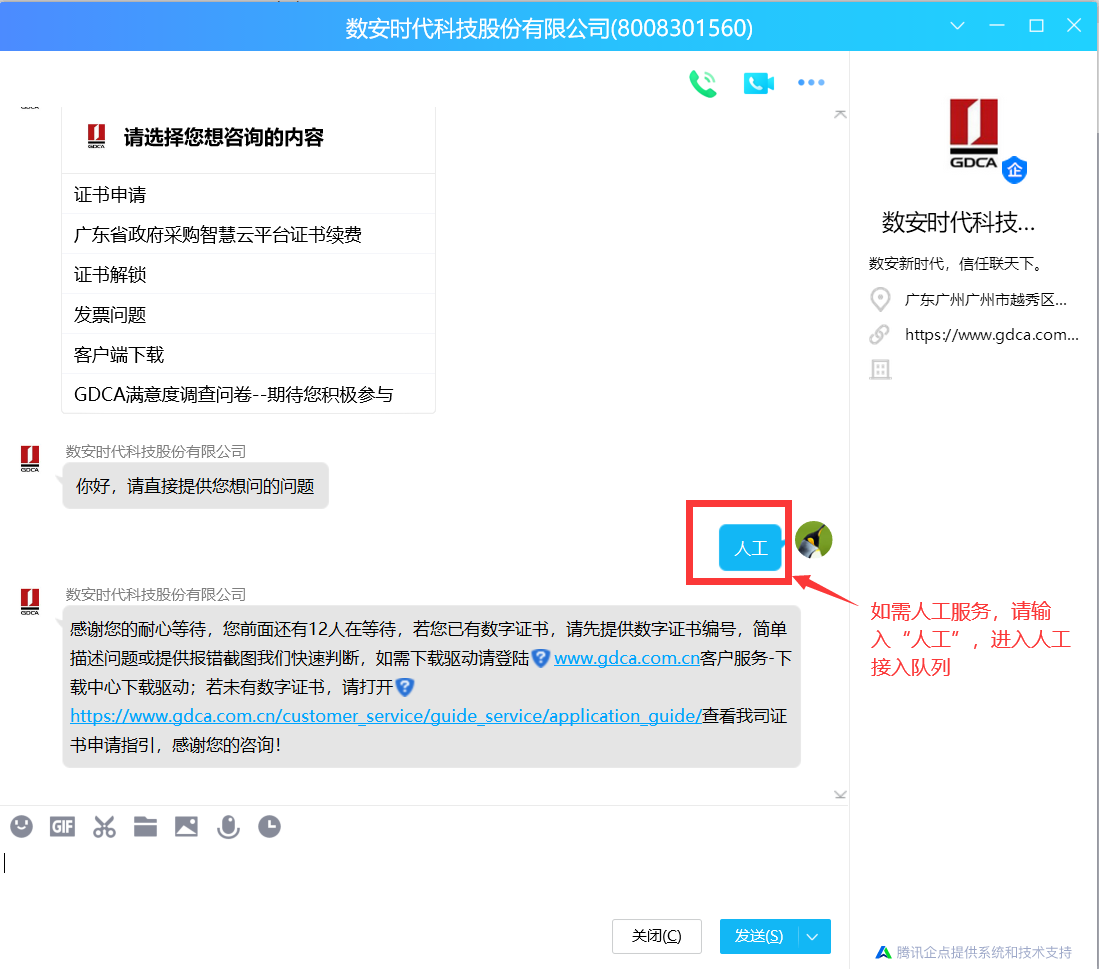This screenshot has width=1099, height=969.
Task: Click the 请选择您想咨询的内容 card header
Action: coord(249,138)
